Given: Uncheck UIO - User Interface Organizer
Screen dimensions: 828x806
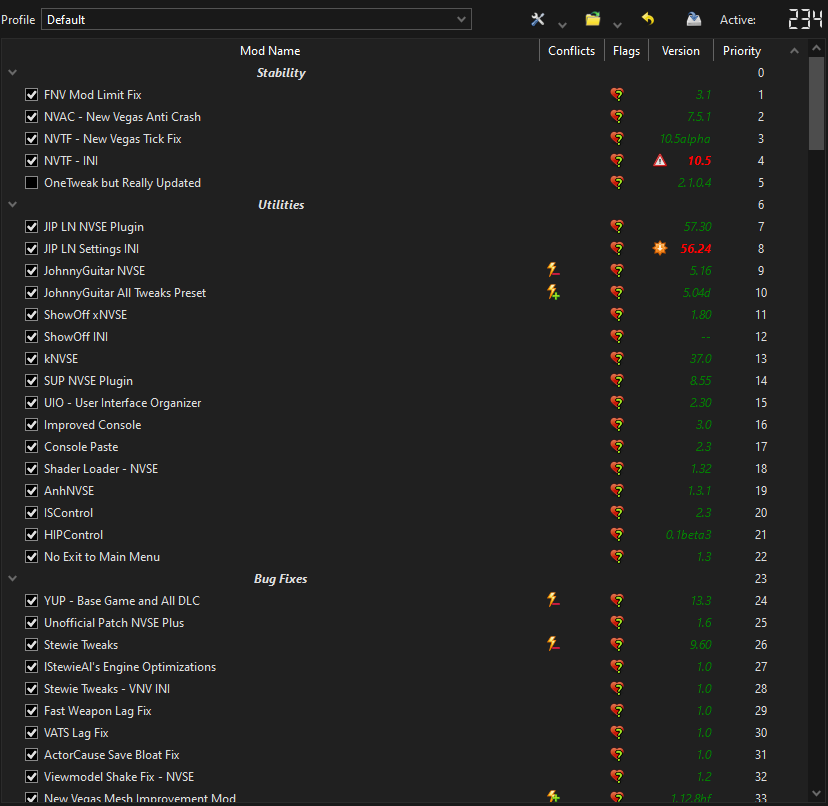Looking at the screenshot, I should 32,402.
